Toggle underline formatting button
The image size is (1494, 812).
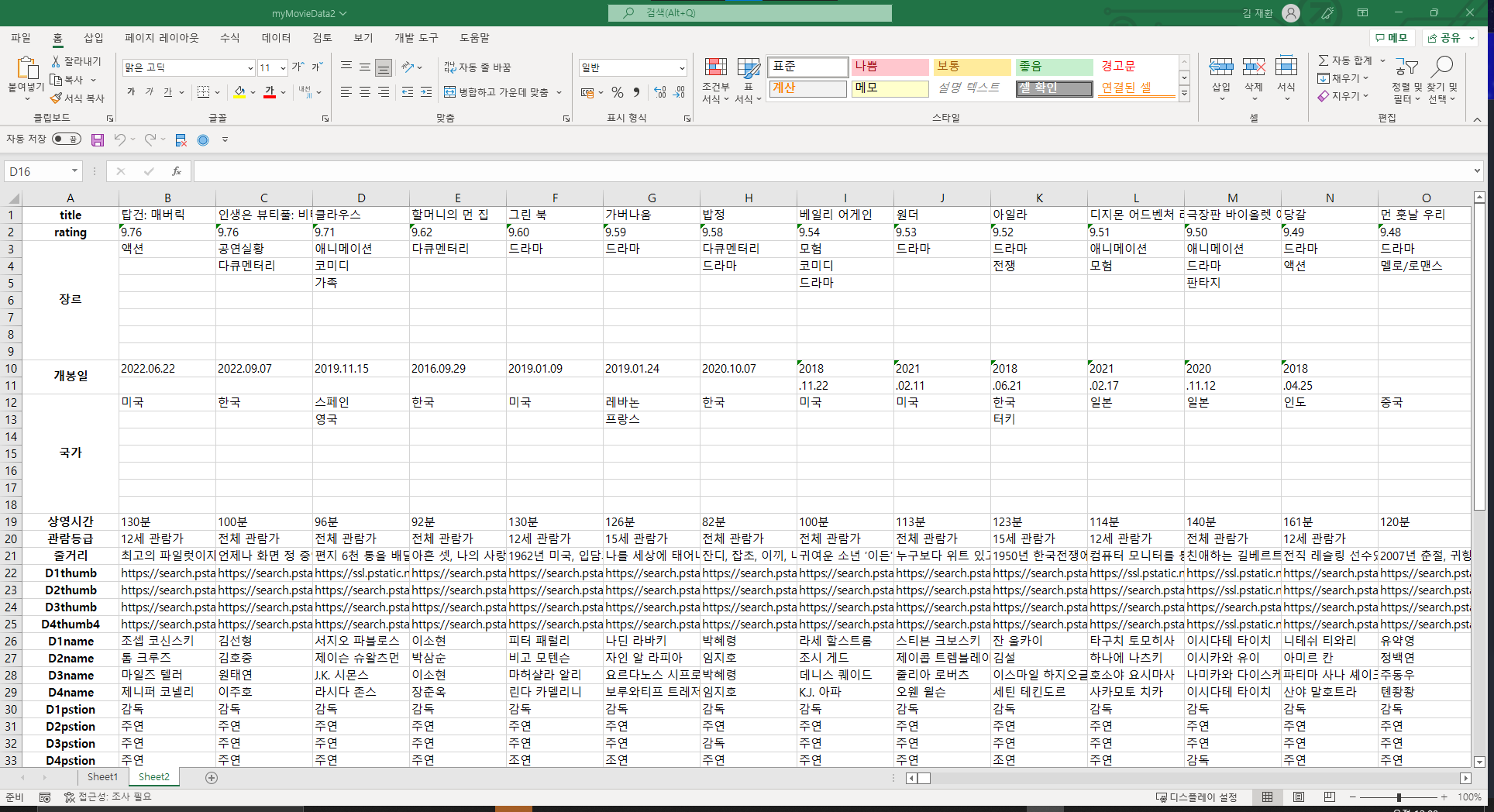click(167, 92)
